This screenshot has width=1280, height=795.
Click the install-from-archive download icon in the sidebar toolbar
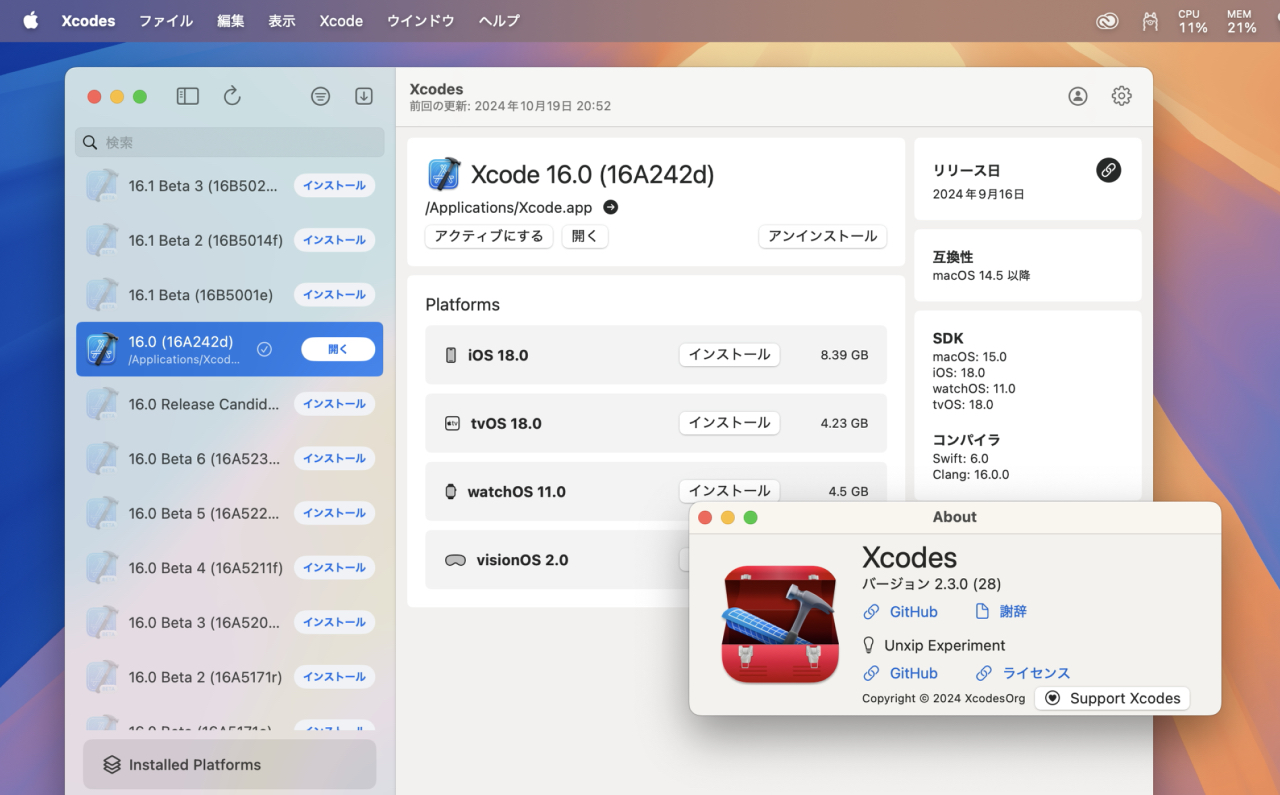coord(364,96)
